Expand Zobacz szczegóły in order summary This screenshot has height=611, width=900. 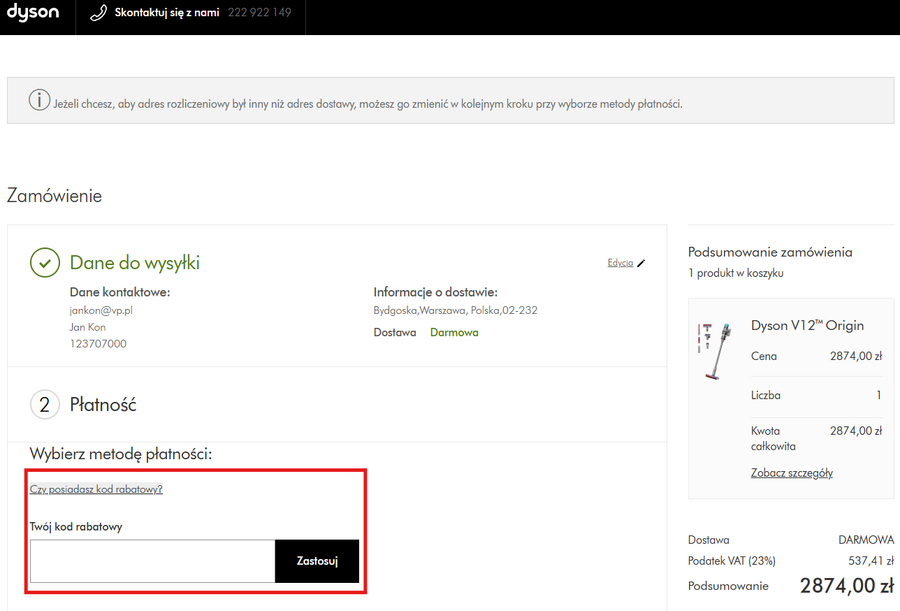791,473
